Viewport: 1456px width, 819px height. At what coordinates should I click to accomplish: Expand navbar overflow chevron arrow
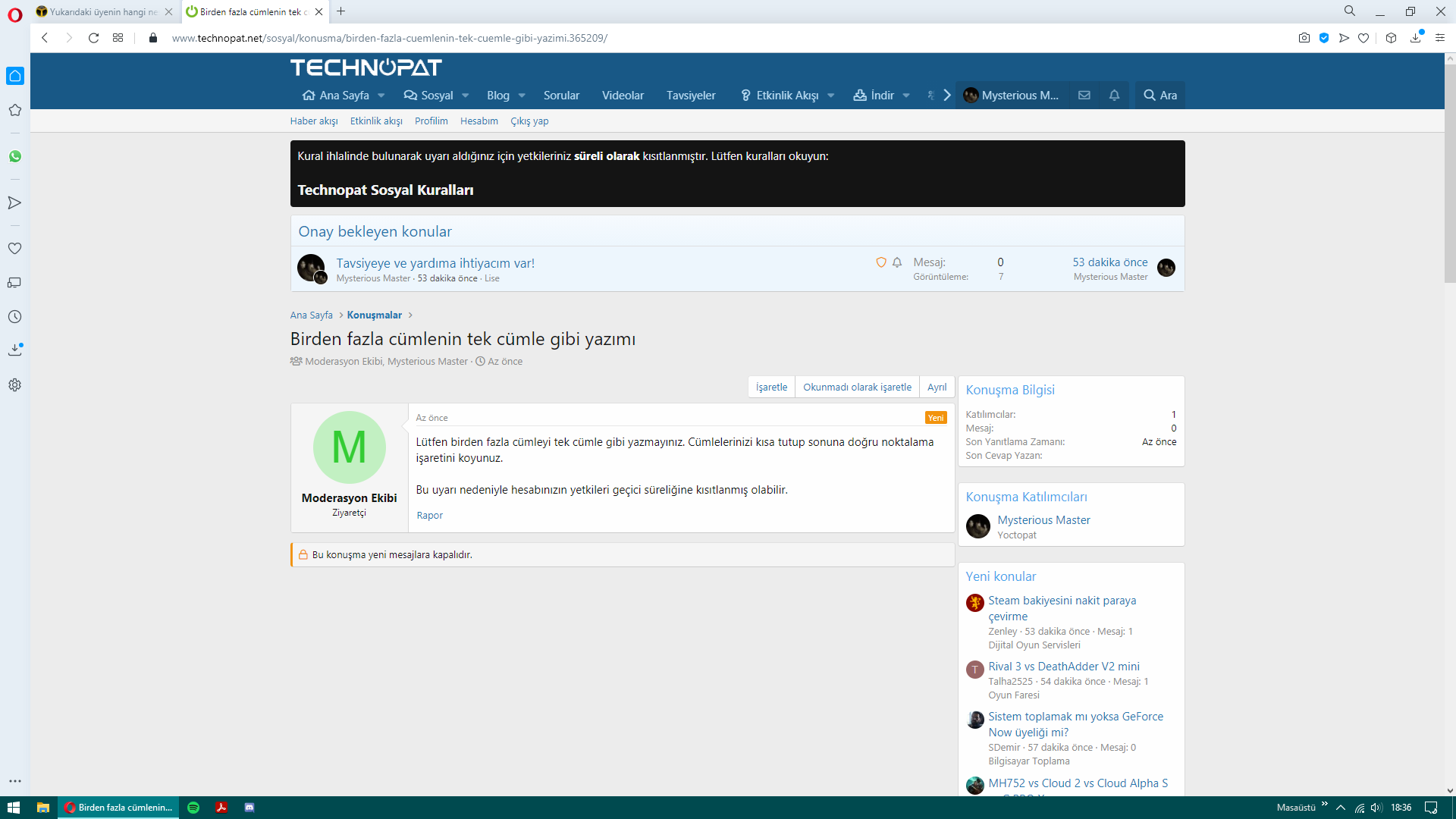click(947, 96)
